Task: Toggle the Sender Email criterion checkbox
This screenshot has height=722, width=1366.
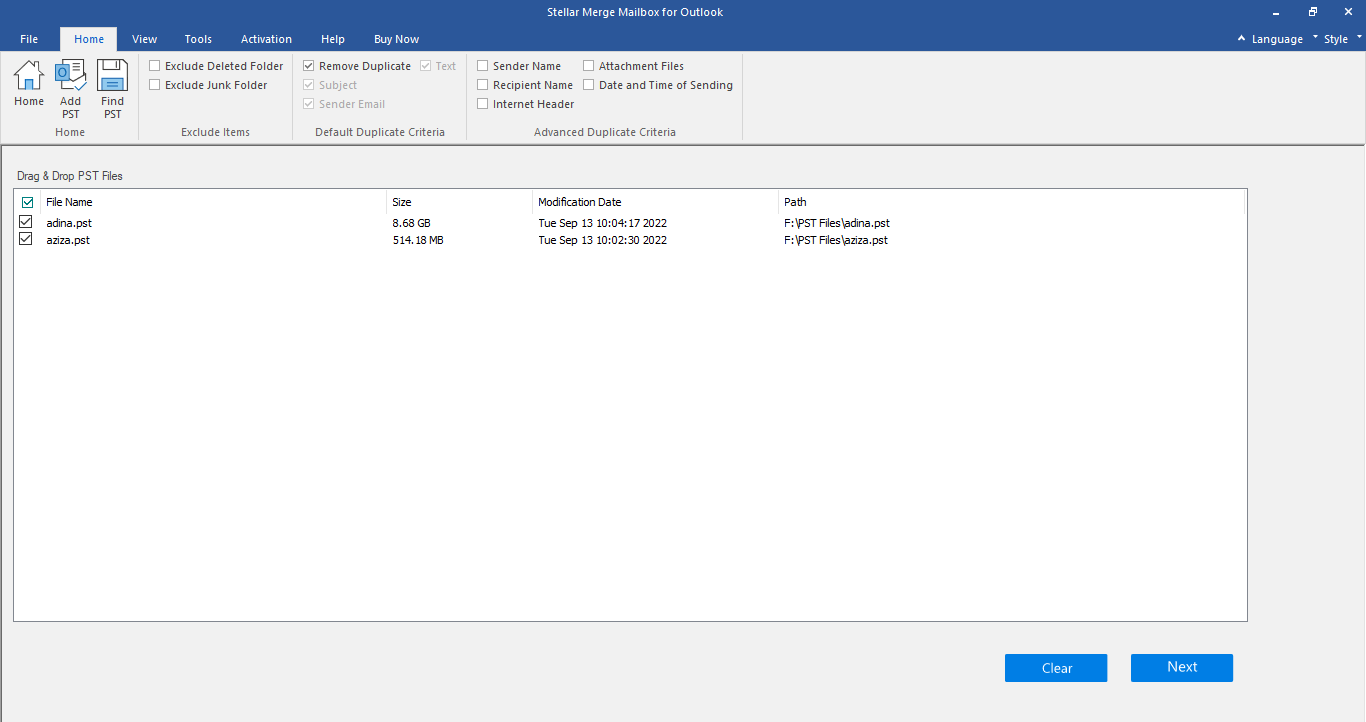Action: tap(309, 104)
